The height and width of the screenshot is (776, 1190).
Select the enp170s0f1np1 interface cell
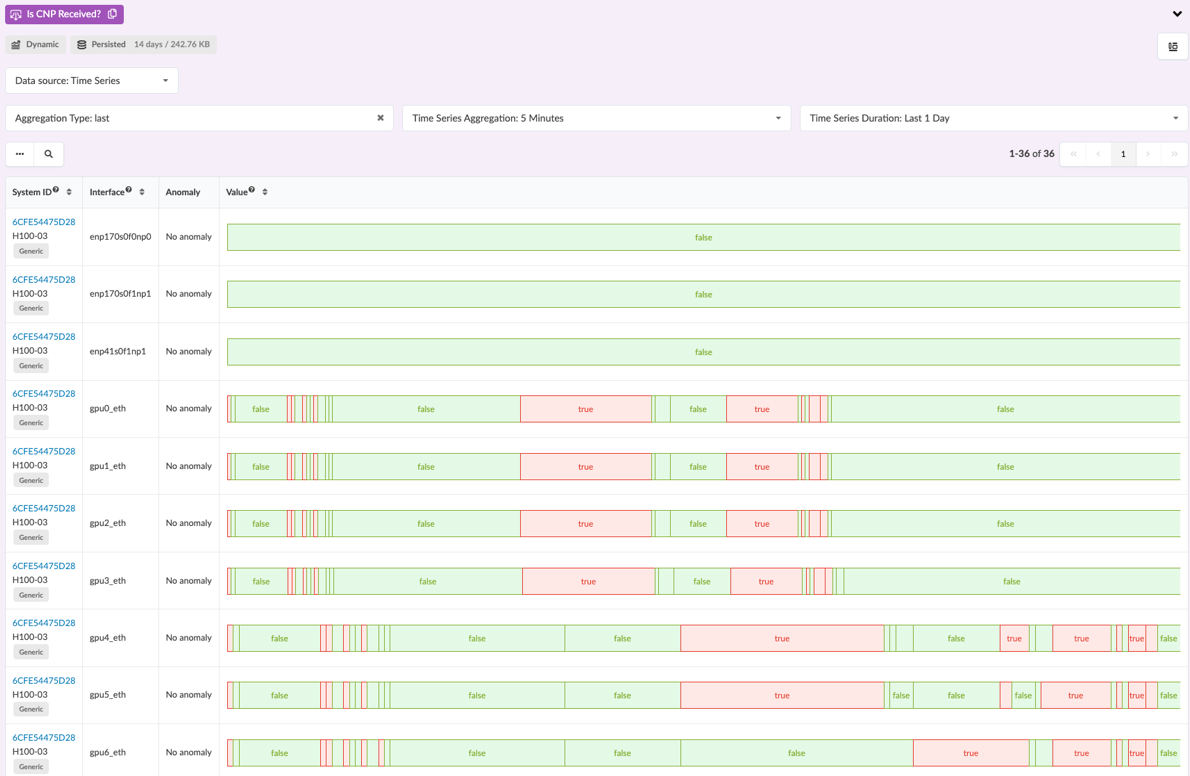click(x=120, y=294)
